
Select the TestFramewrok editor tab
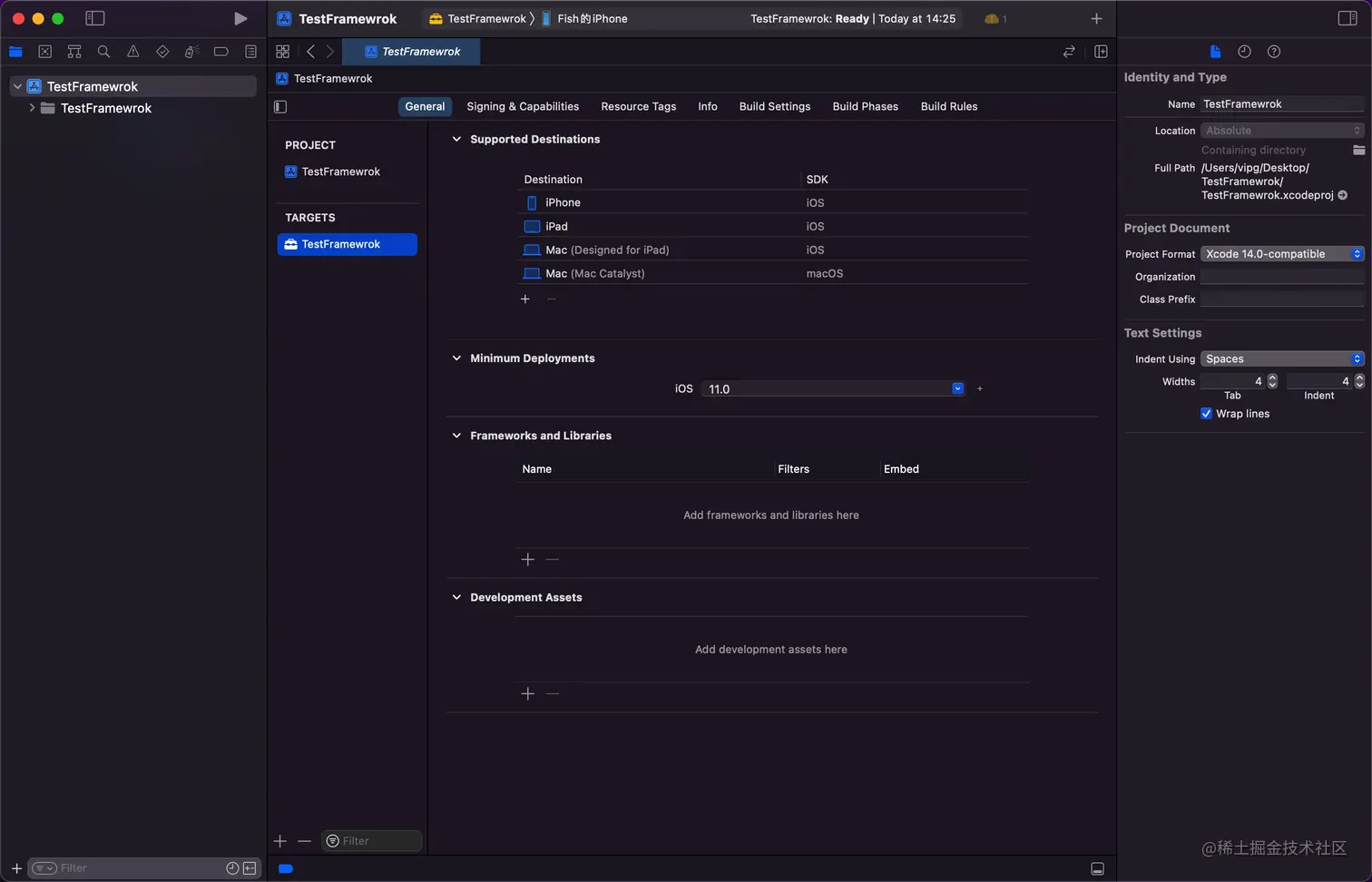[412, 52]
